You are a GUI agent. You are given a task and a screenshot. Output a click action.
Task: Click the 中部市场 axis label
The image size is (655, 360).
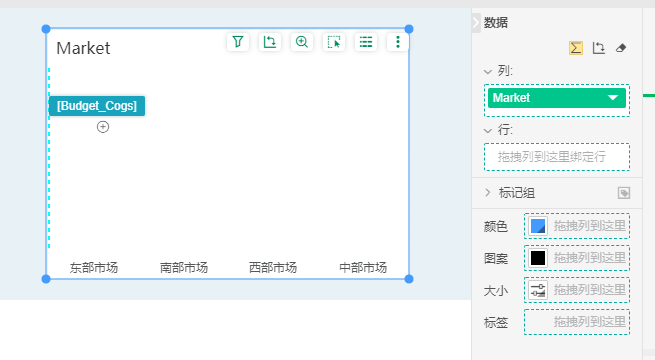(363, 267)
